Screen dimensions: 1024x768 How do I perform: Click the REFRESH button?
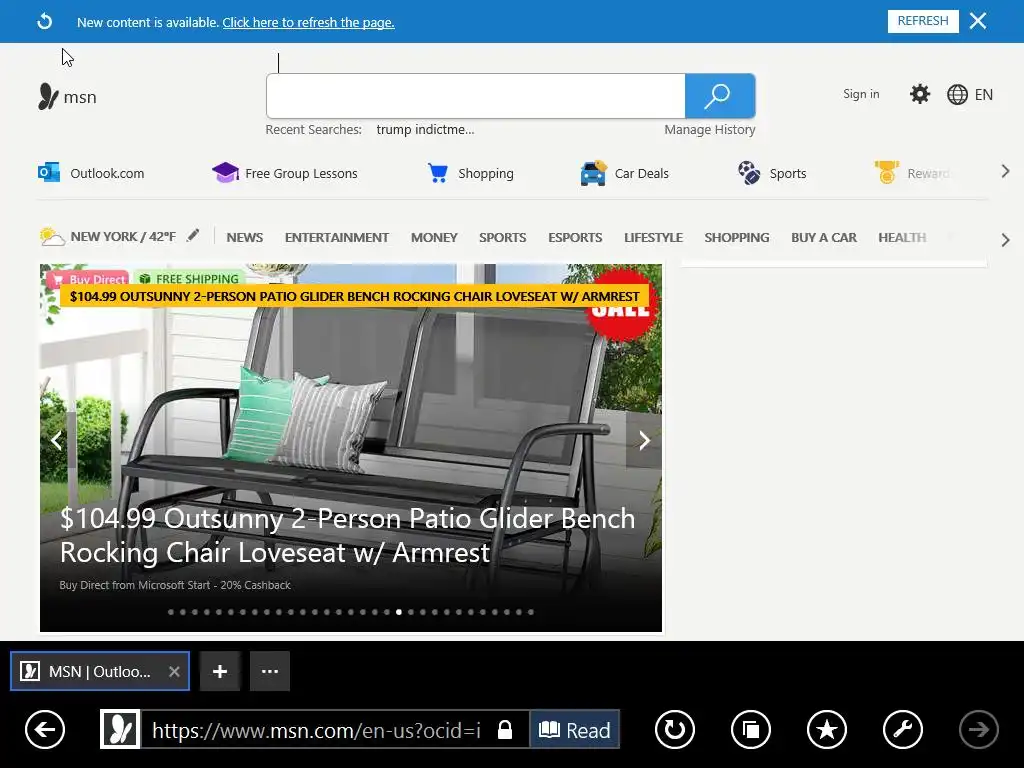pos(923,21)
